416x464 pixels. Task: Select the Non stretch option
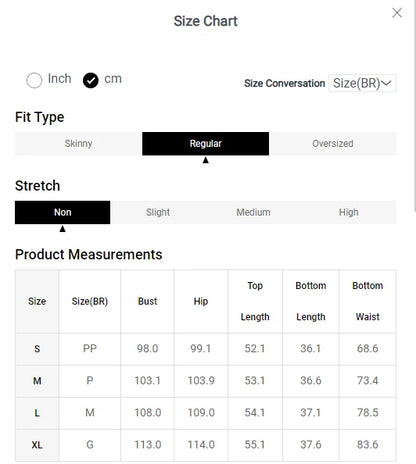pyautogui.click(x=62, y=212)
